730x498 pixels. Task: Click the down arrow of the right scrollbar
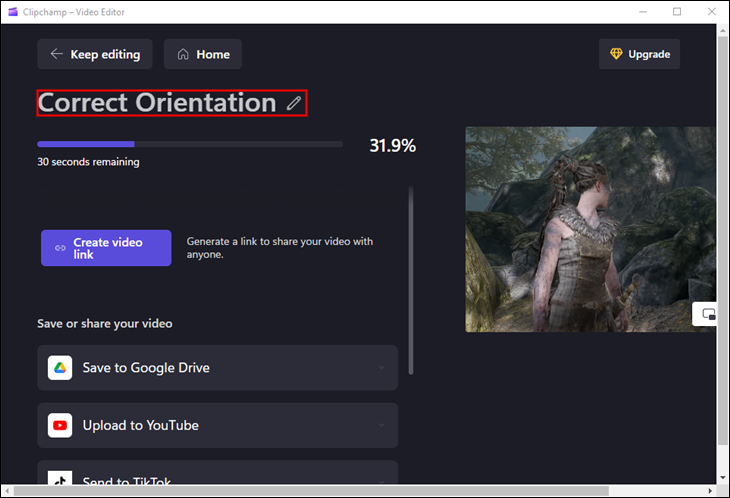(x=723, y=478)
